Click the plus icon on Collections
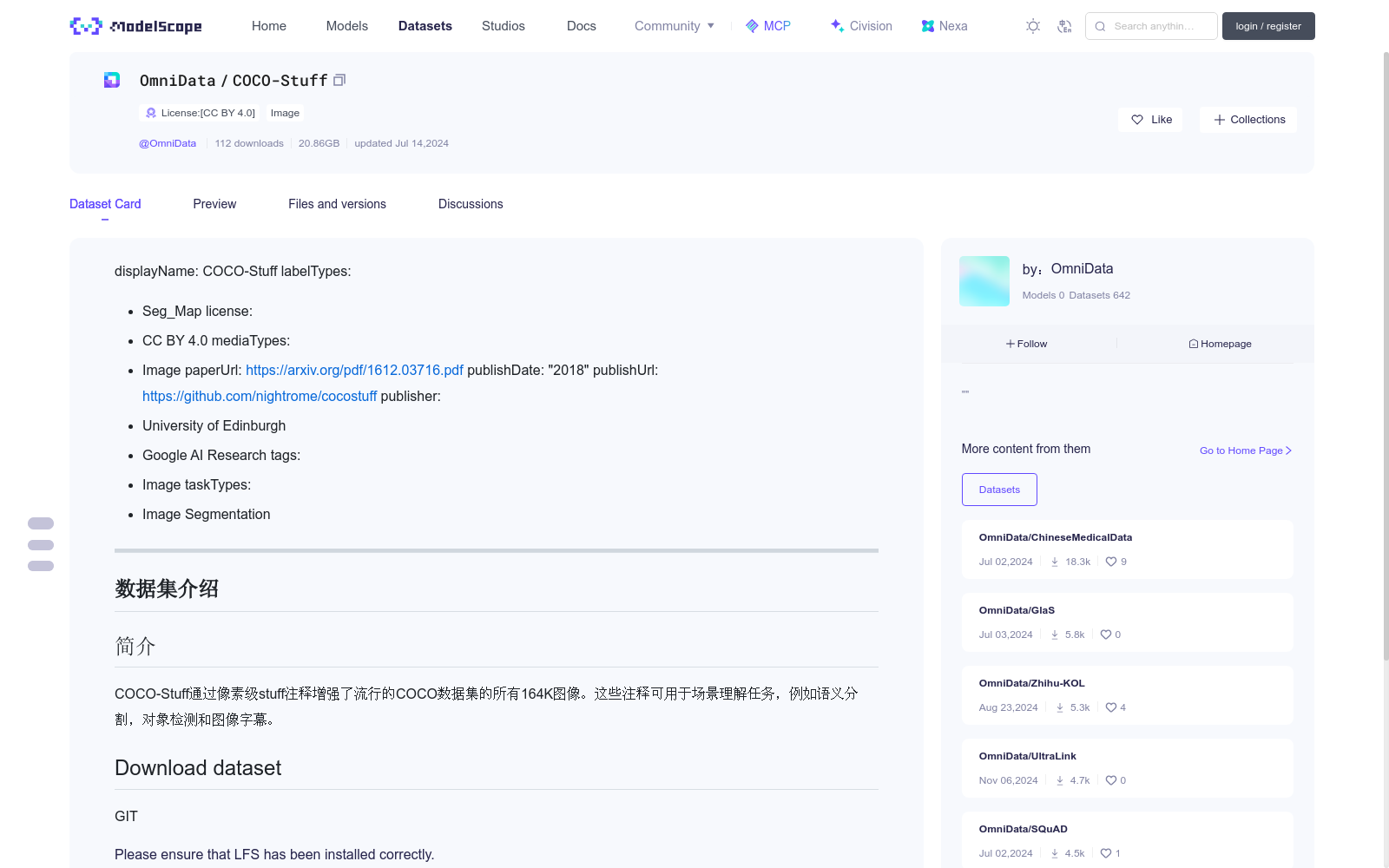1389x868 pixels. pyautogui.click(x=1220, y=120)
